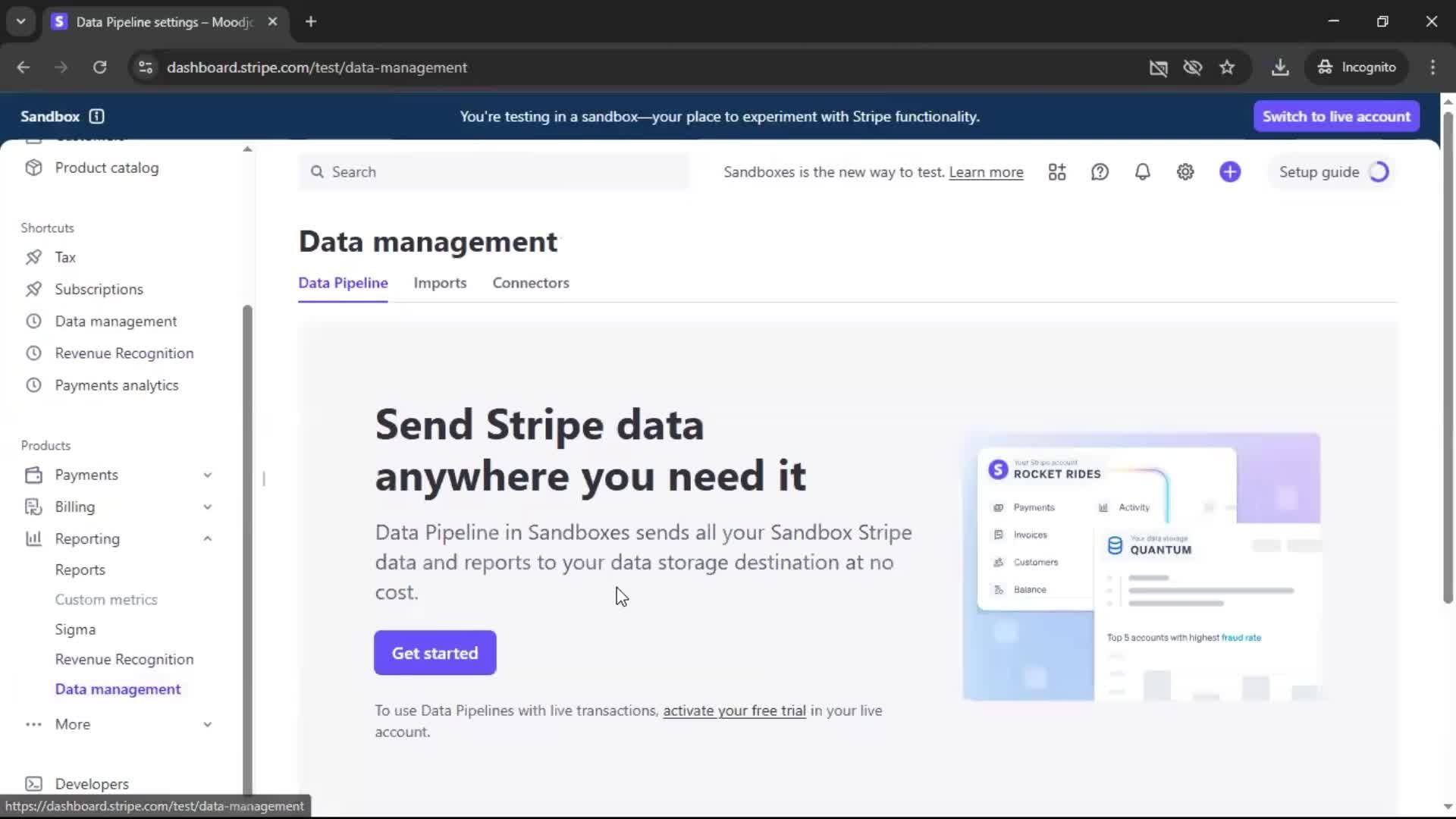Switch to the Connectors tab
Screen dimensions: 1456x819
pos(531,283)
